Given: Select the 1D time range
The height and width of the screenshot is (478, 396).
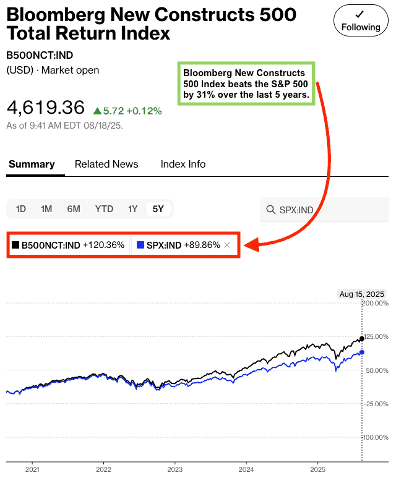Looking at the screenshot, I should 21,209.
